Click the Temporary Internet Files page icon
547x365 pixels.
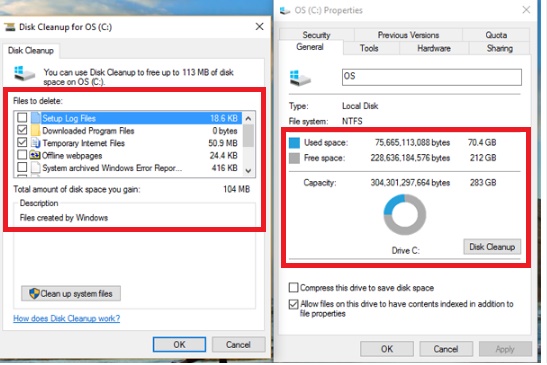click(36, 143)
